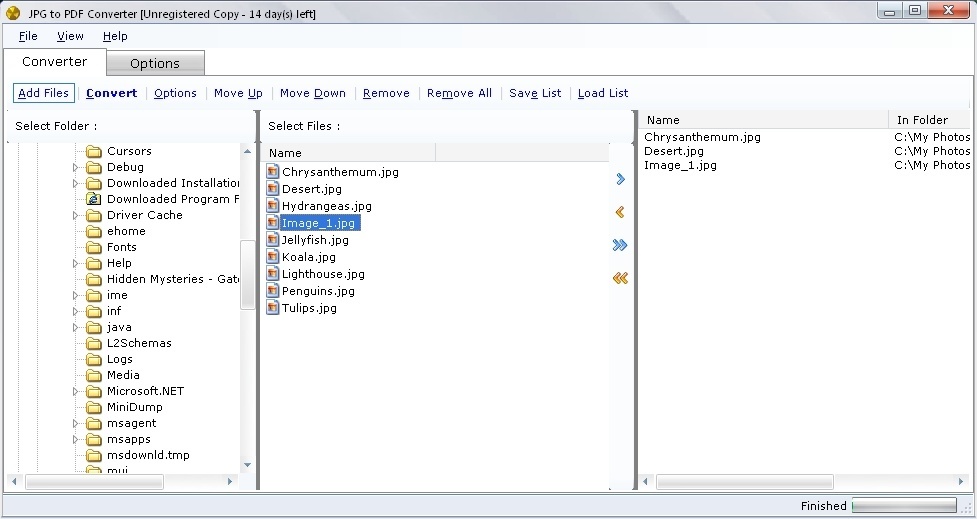977x519 pixels.
Task: Expand the Downloaded Installations folder node
Action: pyautogui.click(x=75, y=183)
